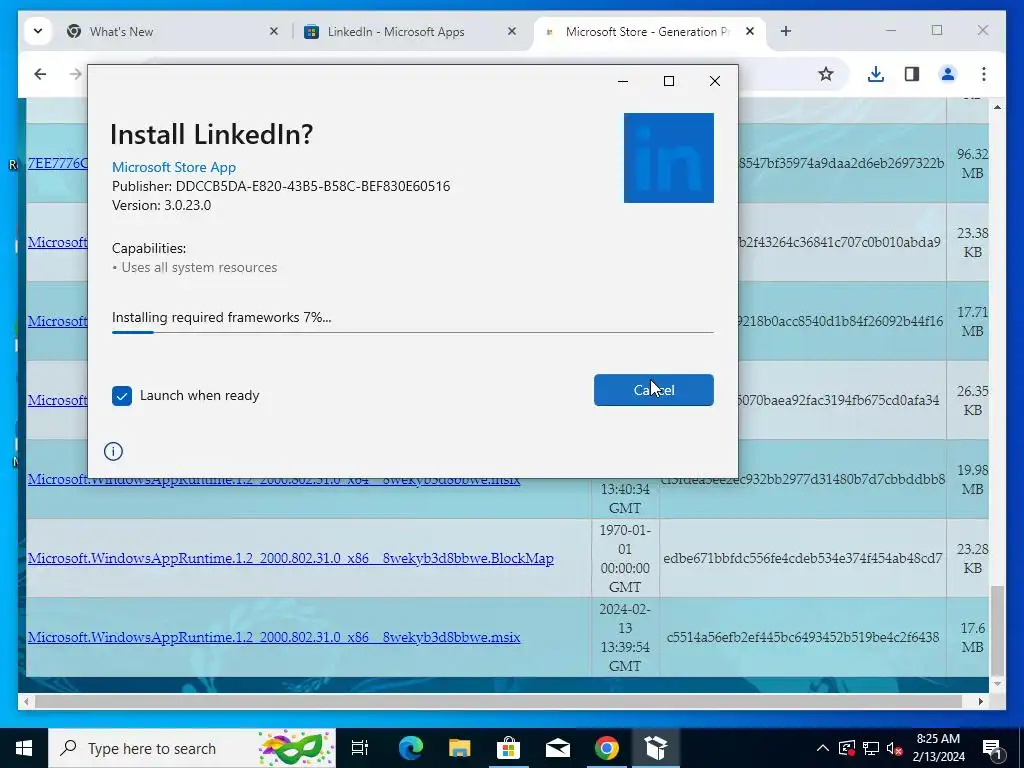Open the Windows Start menu

pos(24,748)
